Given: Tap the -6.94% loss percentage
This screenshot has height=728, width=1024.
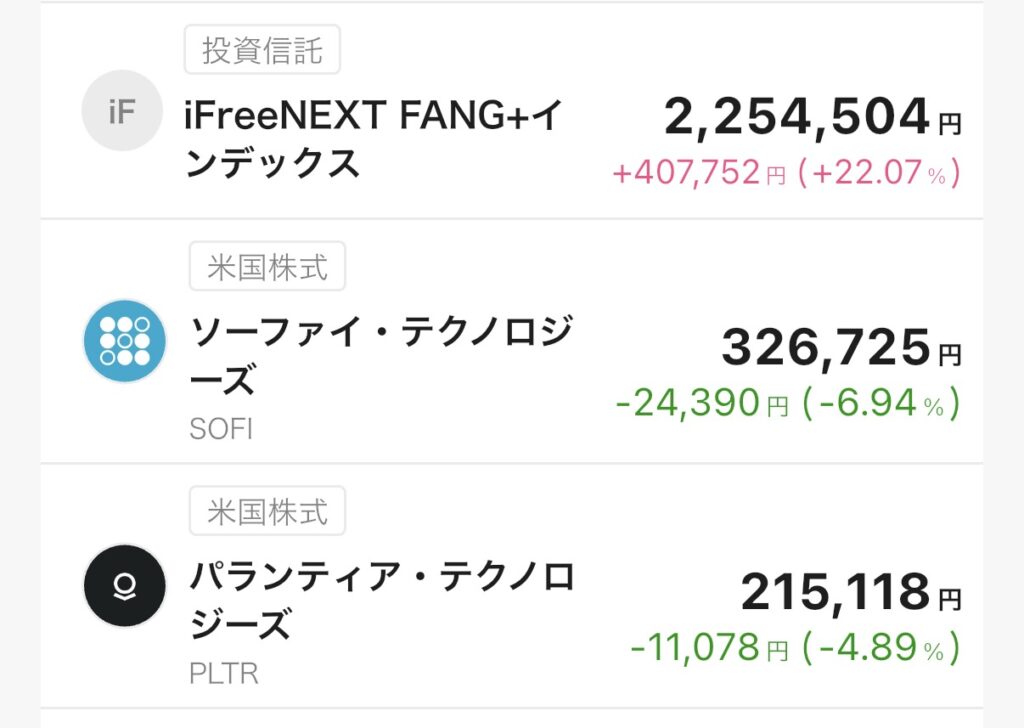Looking at the screenshot, I should [x=886, y=403].
